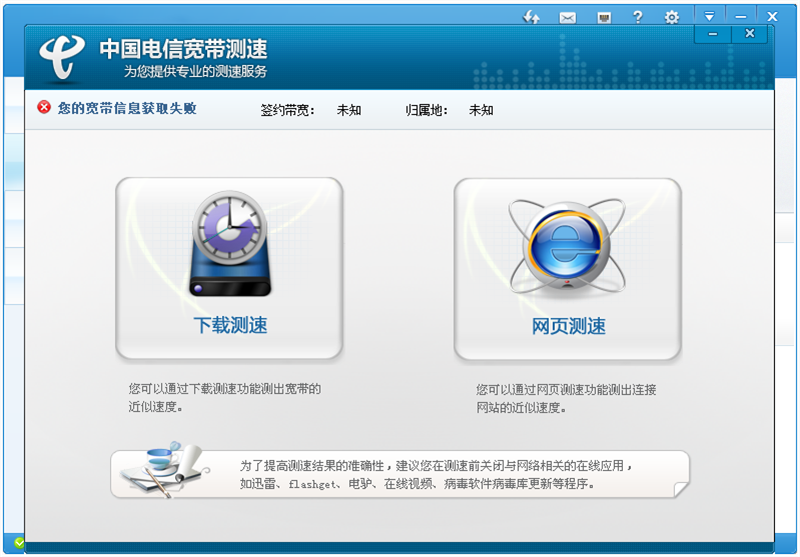Viewport: 800px width, 557px height.
Task: Minimize the speed test window
Action: click(713, 34)
